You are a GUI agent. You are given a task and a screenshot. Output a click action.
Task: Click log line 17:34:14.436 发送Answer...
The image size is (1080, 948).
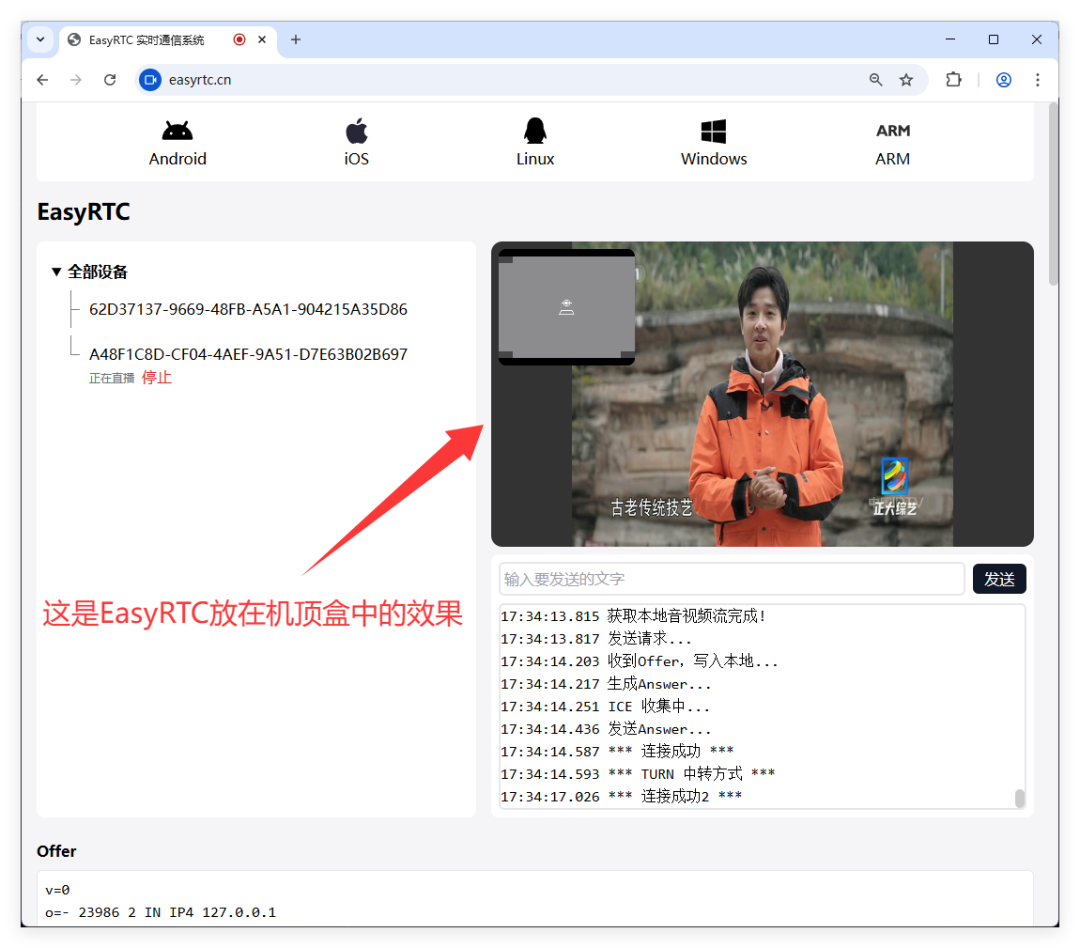click(x=605, y=729)
